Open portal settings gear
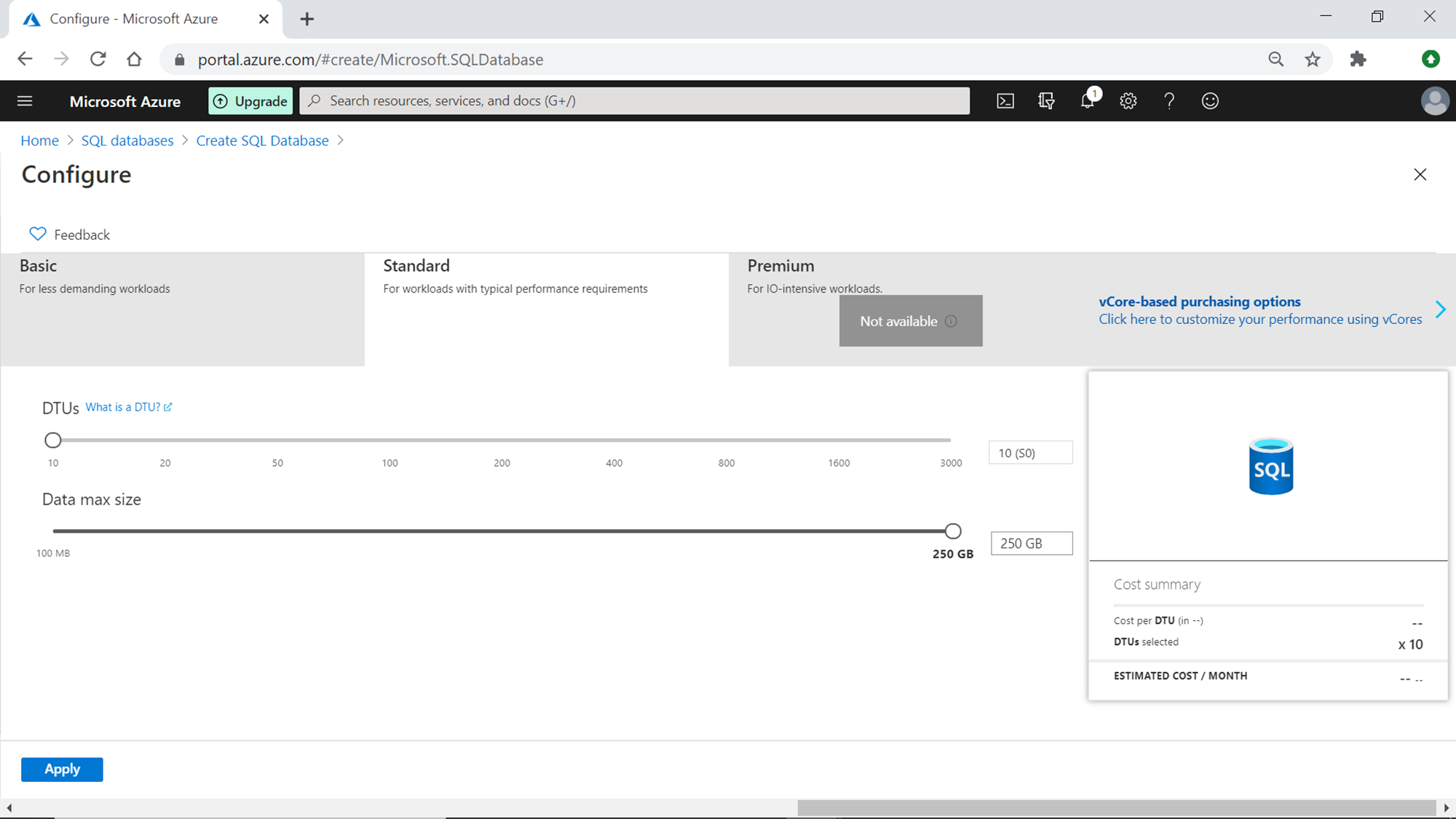 tap(1128, 101)
